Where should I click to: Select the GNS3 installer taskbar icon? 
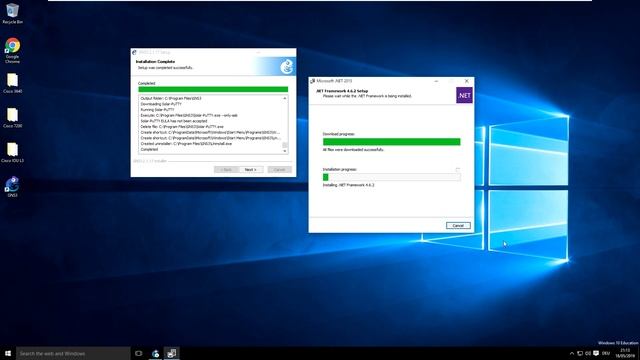tap(155, 353)
